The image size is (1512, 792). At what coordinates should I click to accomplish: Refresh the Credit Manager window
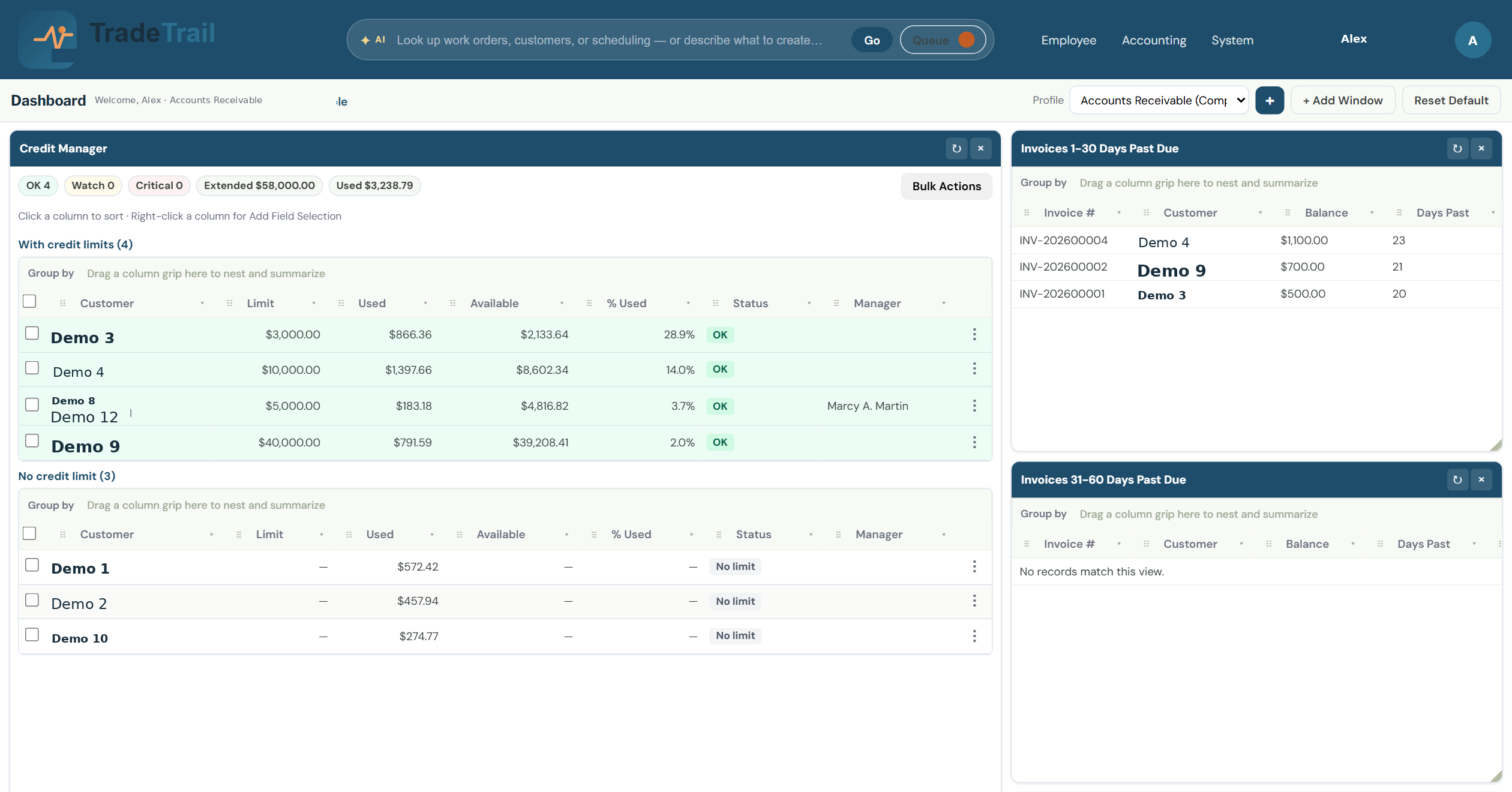(x=956, y=149)
